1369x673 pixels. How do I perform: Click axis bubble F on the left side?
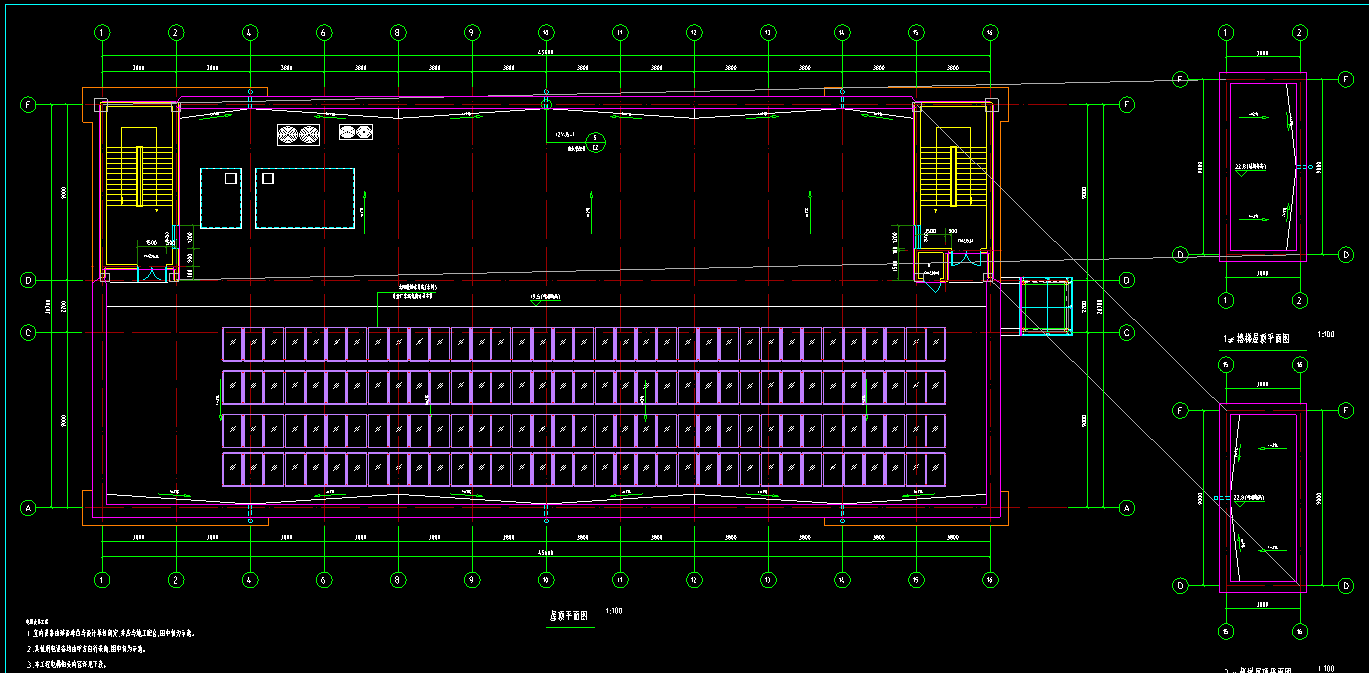tap(28, 104)
